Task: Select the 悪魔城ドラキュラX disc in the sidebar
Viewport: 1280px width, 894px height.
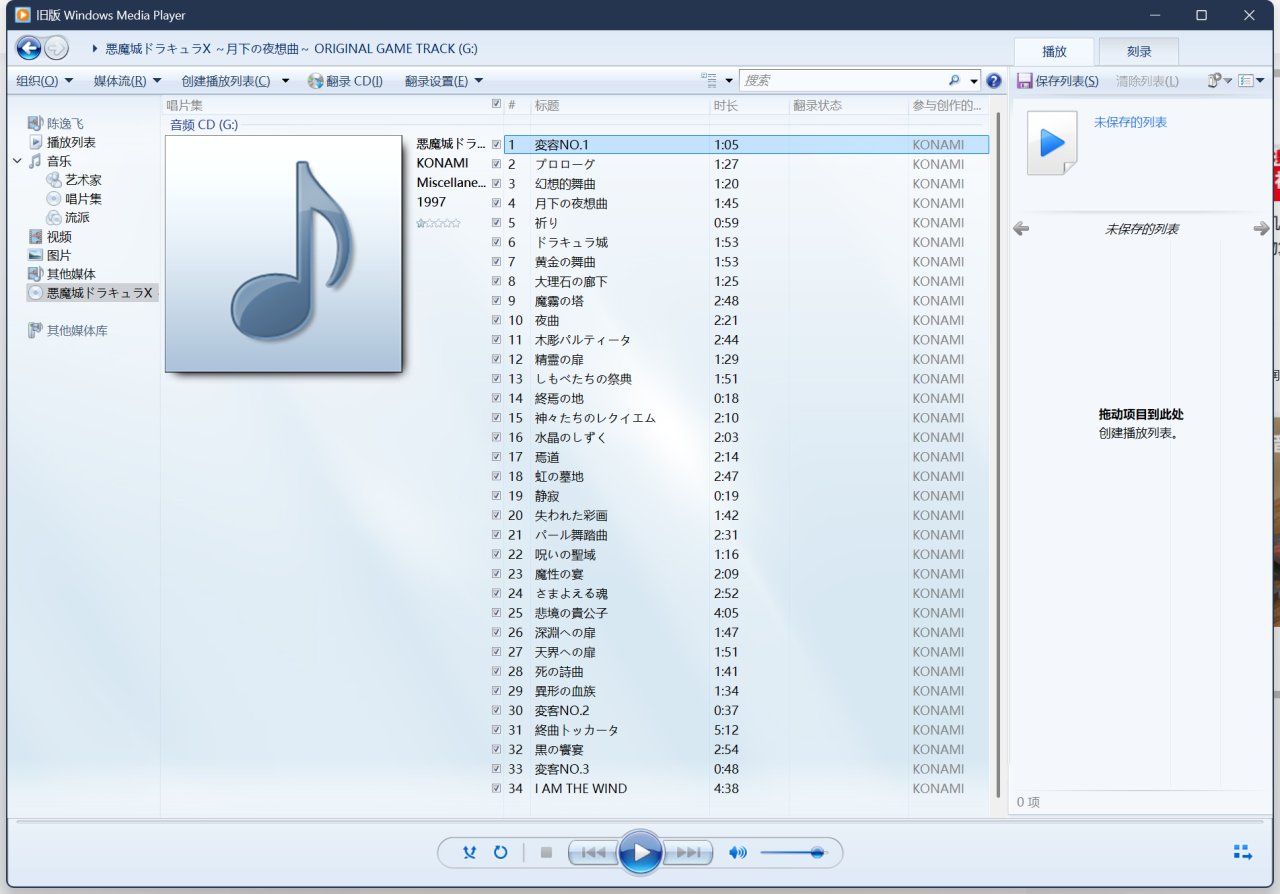Action: pyautogui.click(x=91, y=293)
